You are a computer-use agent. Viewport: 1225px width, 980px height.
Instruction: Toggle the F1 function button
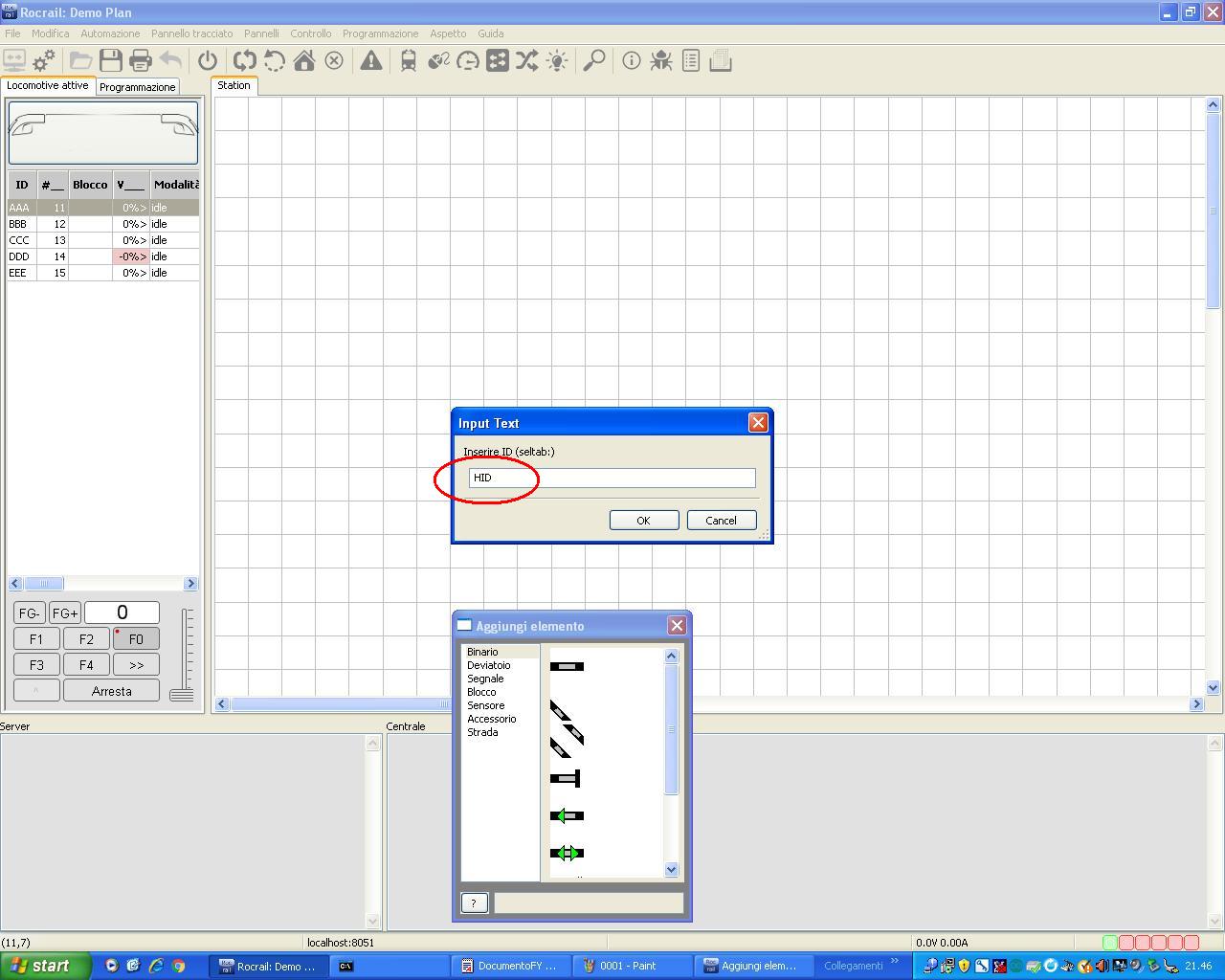[36, 639]
